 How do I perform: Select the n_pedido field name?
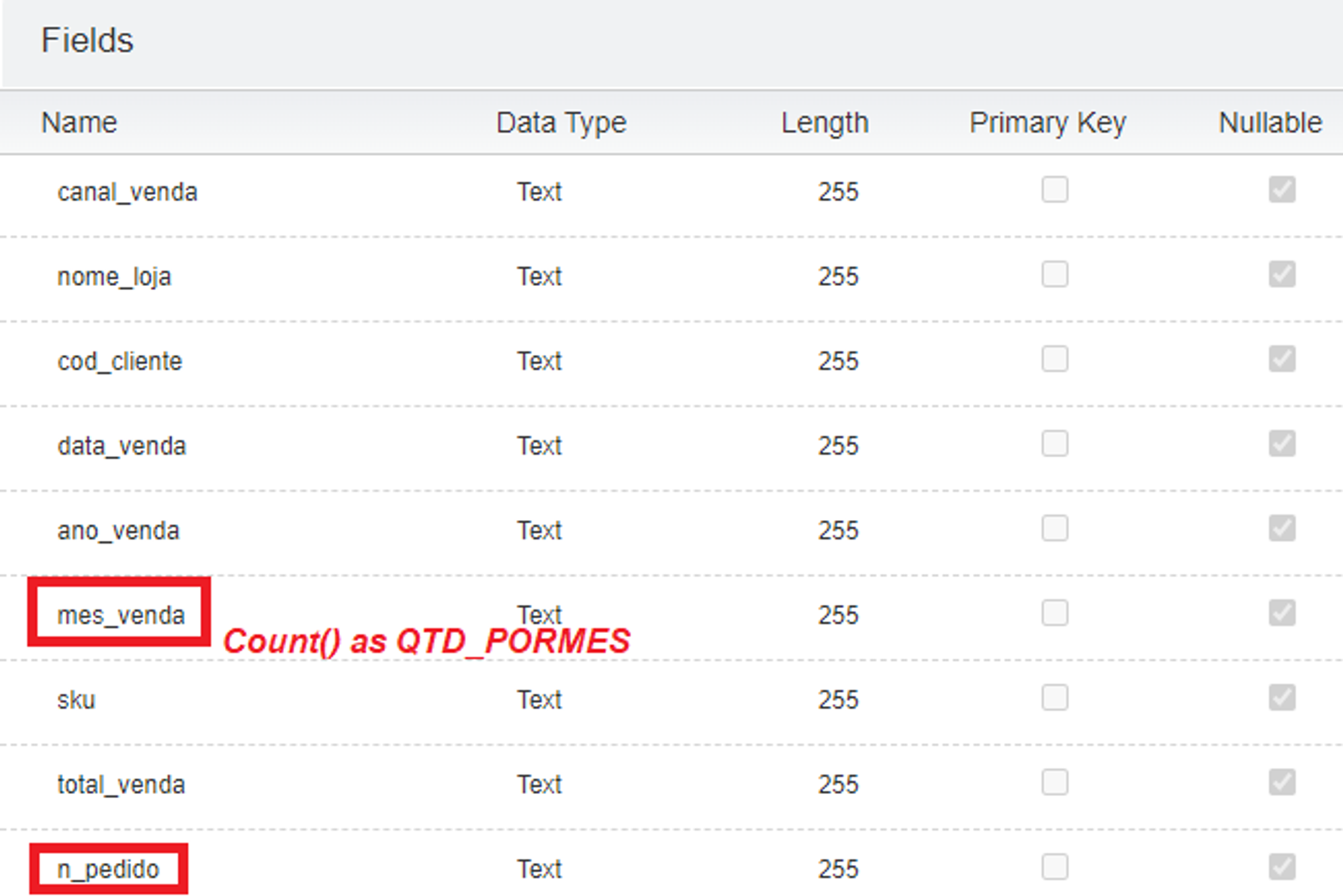point(108,869)
